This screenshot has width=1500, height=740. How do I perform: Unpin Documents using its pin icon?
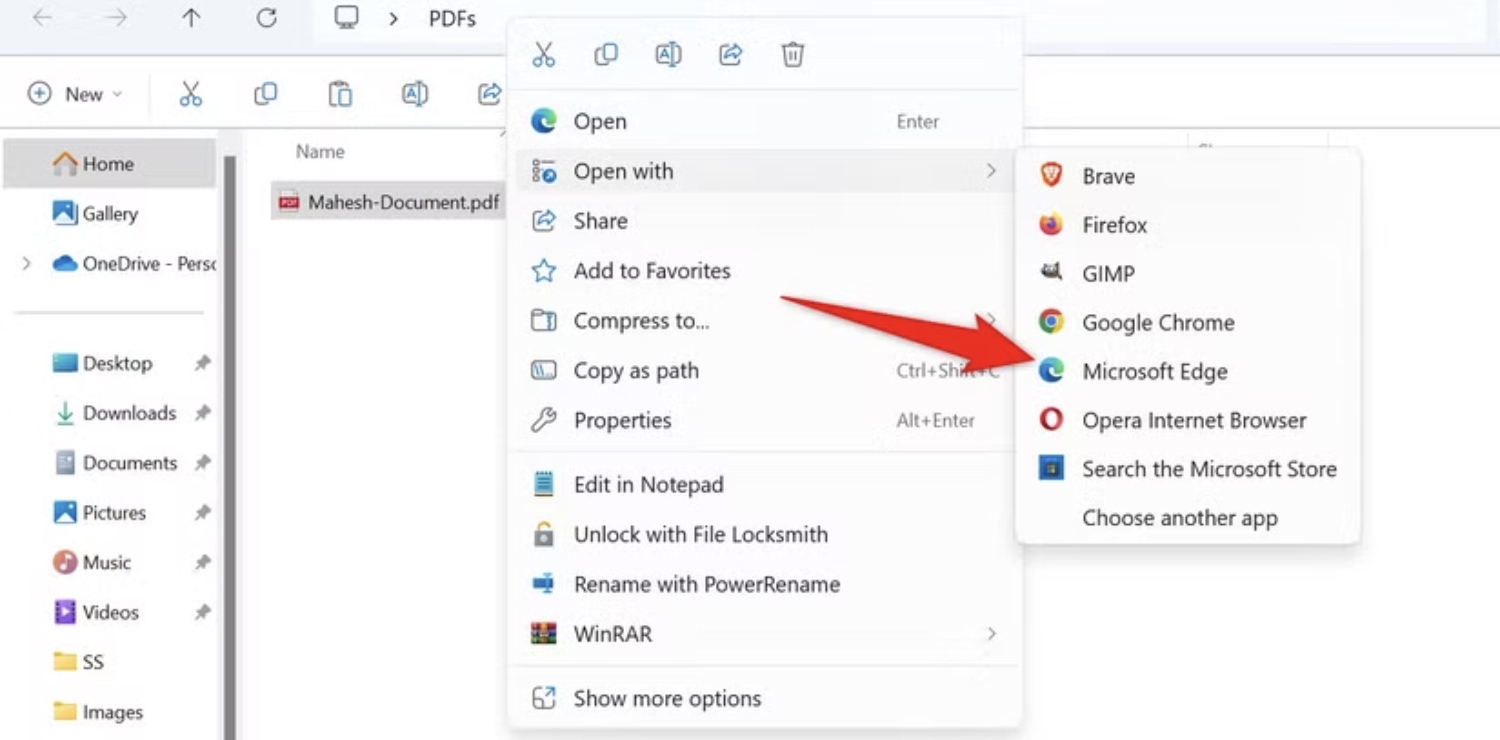click(x=202, y=464)
